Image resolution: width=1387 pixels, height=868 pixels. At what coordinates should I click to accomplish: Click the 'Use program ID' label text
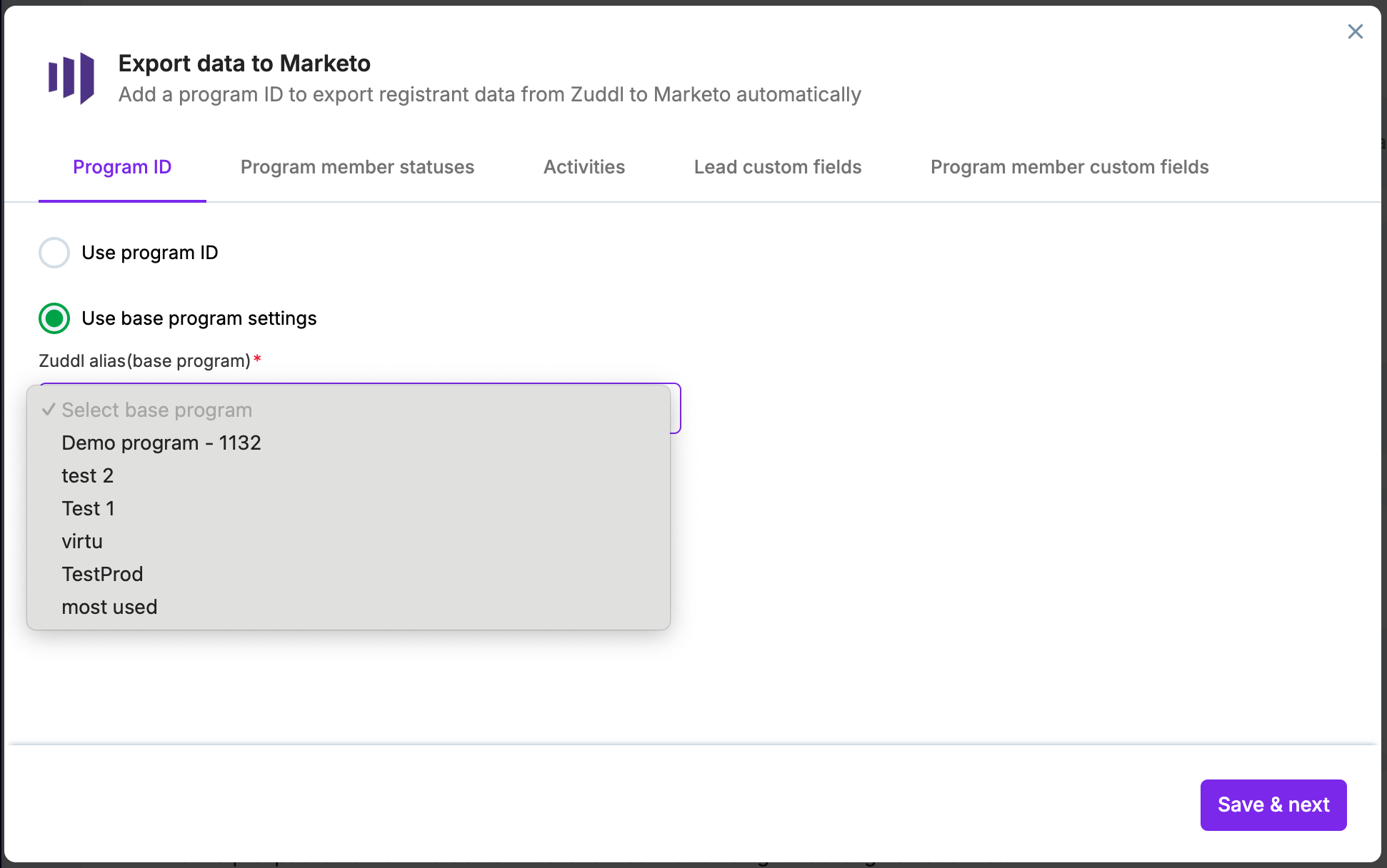150,253
